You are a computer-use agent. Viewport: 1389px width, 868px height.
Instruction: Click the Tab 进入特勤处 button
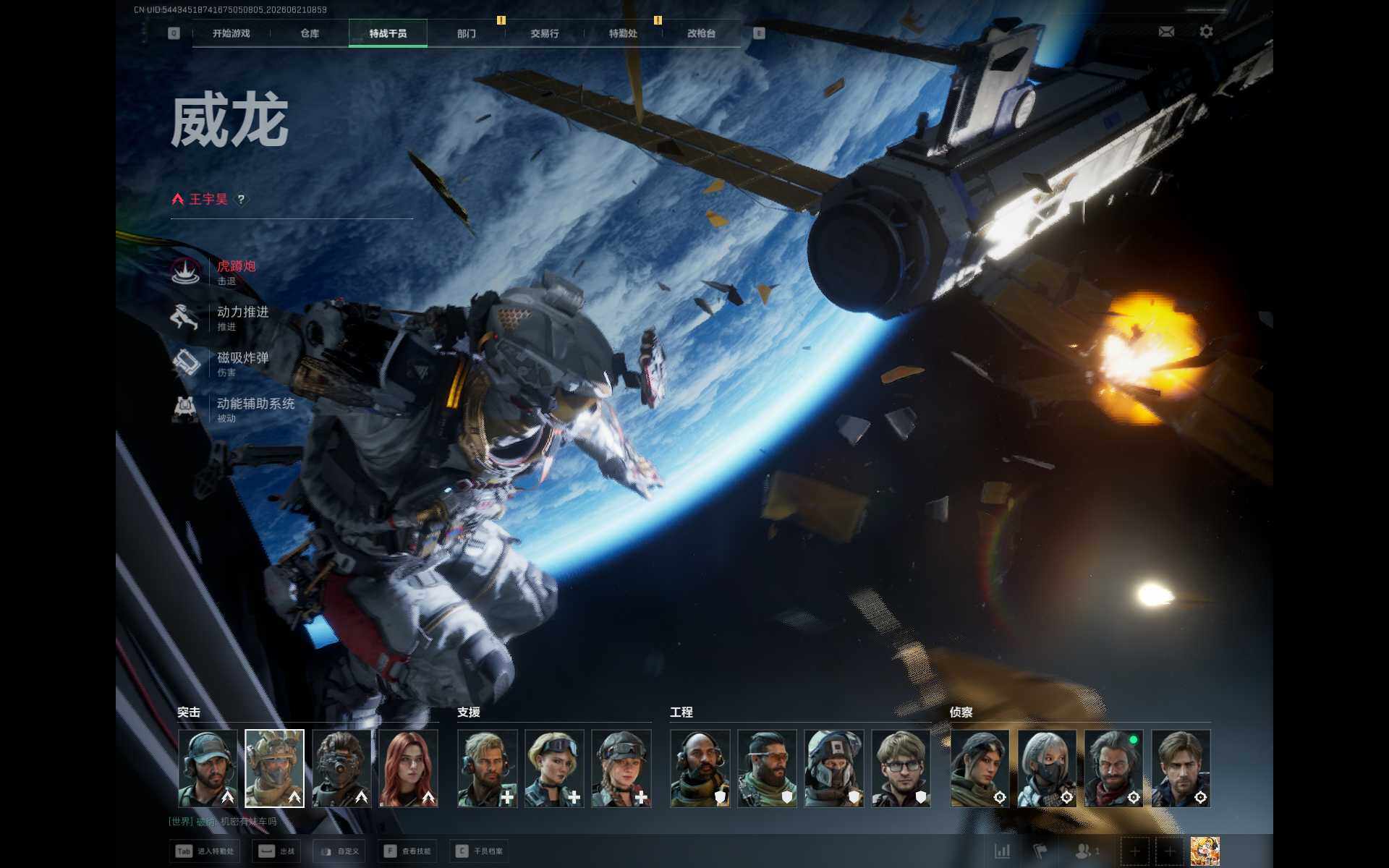pyautogui.click(x=205, y=851)
